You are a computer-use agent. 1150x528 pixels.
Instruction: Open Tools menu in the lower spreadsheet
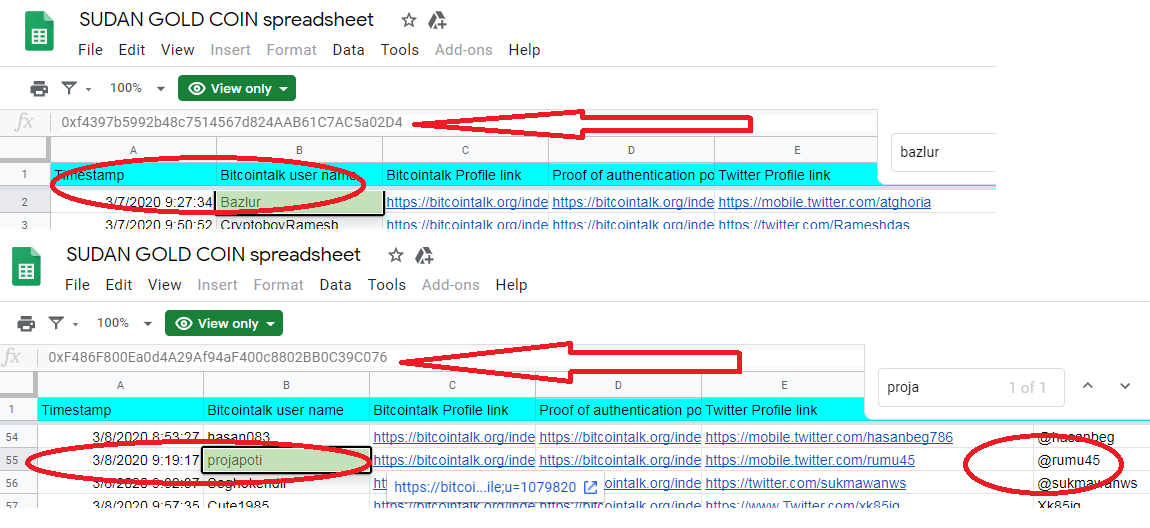[387, 285]
